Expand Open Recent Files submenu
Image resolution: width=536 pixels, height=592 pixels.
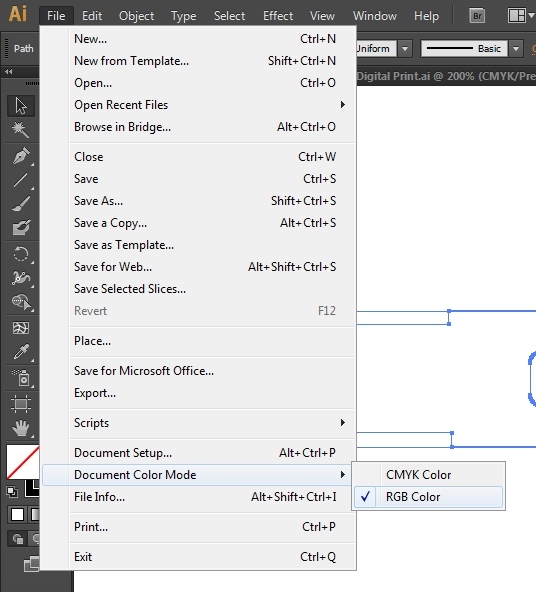(x=199, y=105)
